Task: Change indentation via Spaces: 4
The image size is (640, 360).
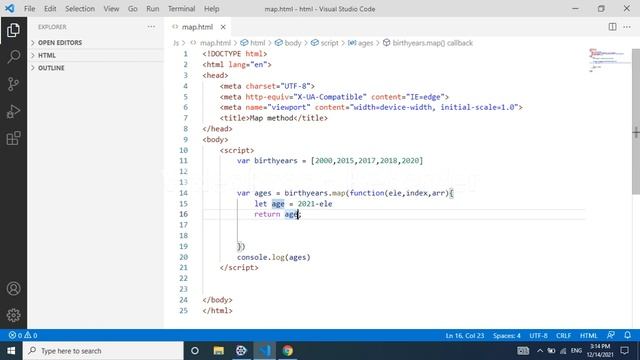Action: click(x=507, y=336)
